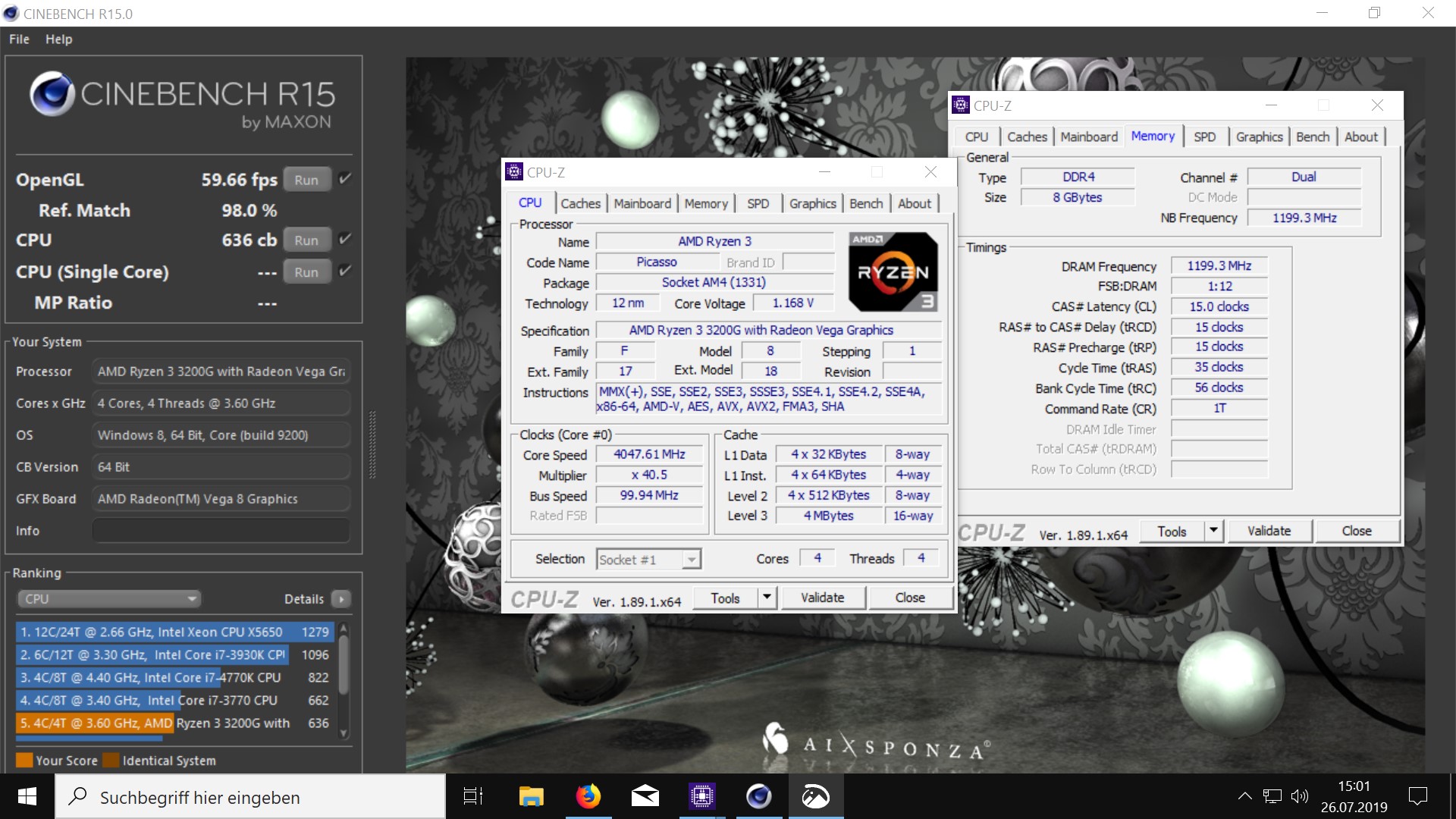Viewport: 1456px width, 819px height.
Task: Switch to About tab in Memory CPU-Z window
Action: [x=1361, y=137]
